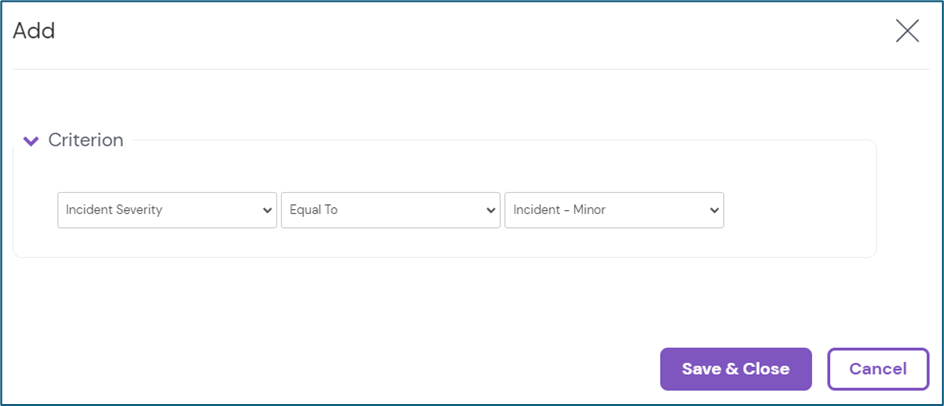Open the Incident Severity field dropdown

click(x=167, y=210)
